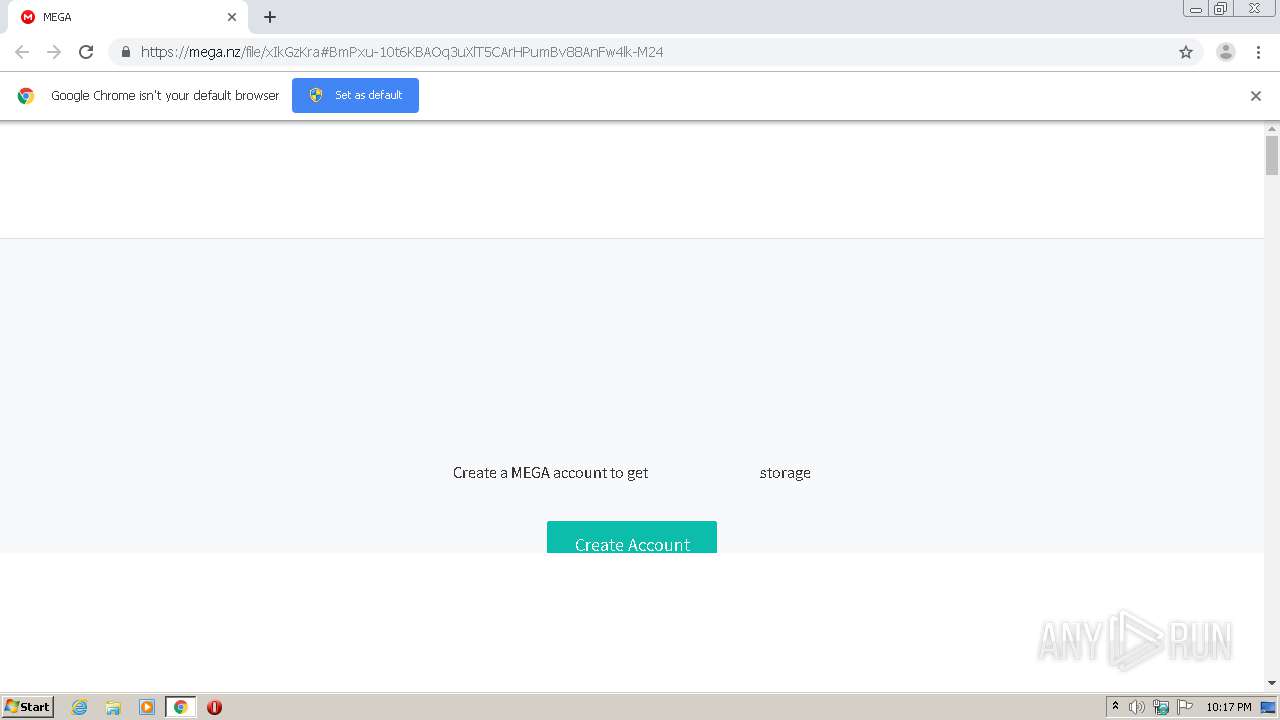Click the 10:17 PM clock
Viewport: 1280px width, 720px height.
1229,707
